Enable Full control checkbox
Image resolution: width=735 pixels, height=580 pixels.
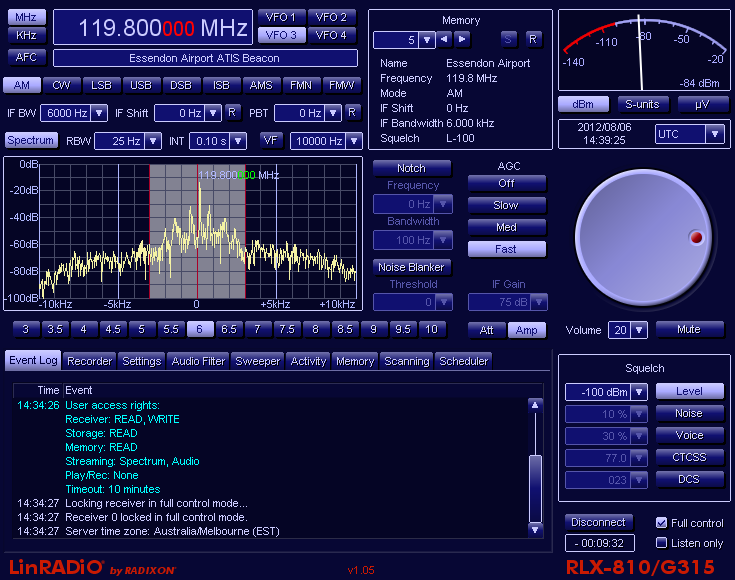(x=661, y=523)
